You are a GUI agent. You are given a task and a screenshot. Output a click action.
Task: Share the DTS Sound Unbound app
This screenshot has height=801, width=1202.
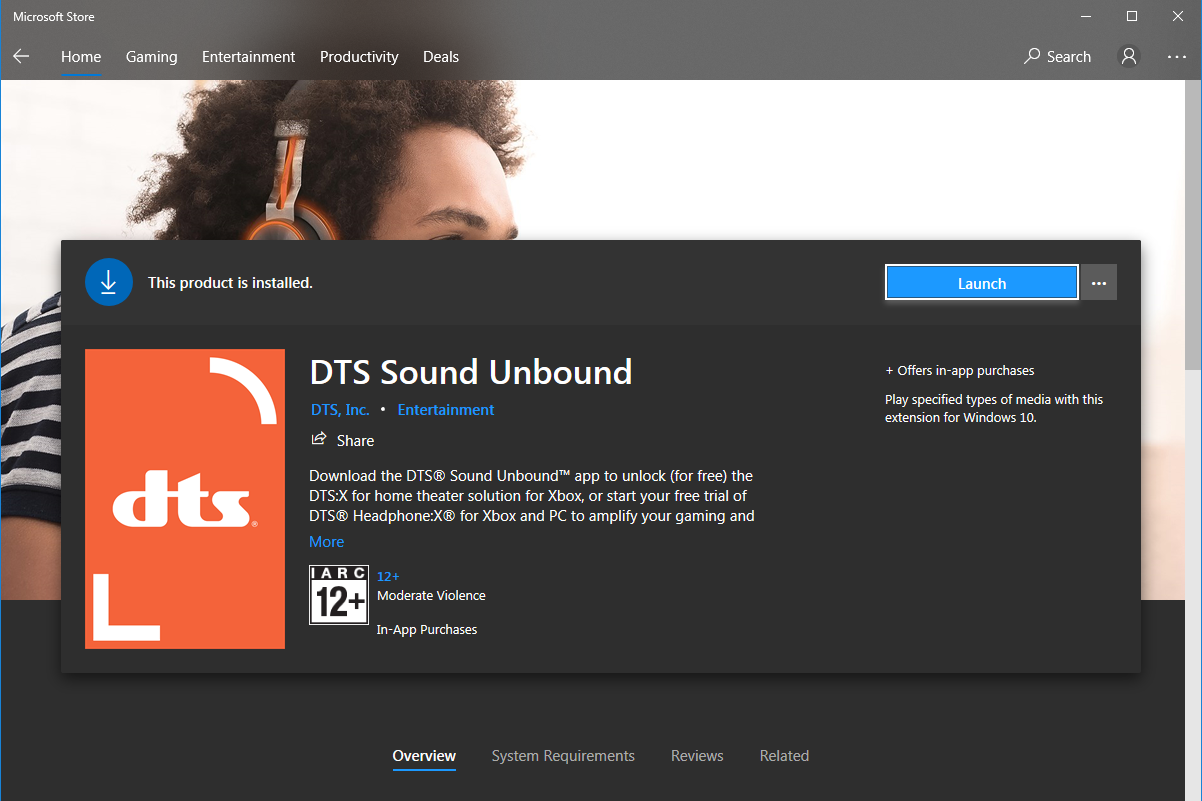(x=343, y=440)
